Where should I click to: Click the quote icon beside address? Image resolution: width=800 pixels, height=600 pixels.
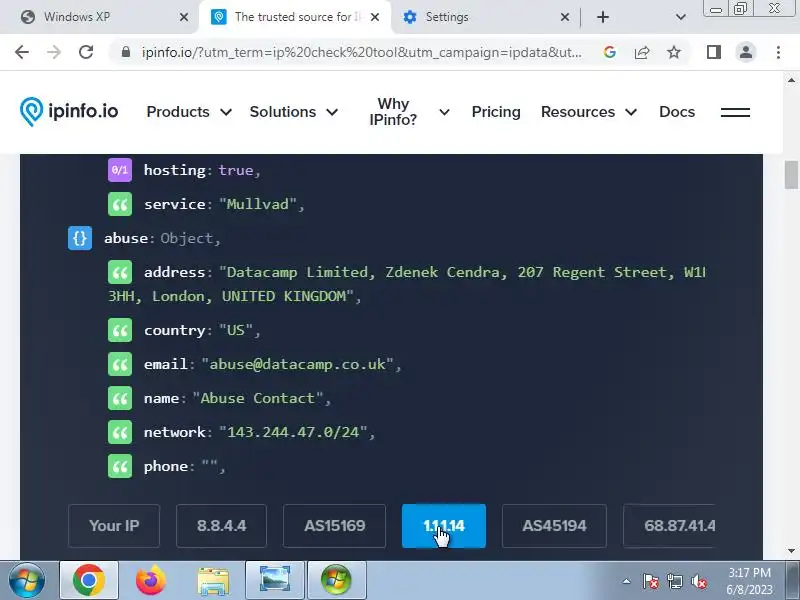point(120,272)
